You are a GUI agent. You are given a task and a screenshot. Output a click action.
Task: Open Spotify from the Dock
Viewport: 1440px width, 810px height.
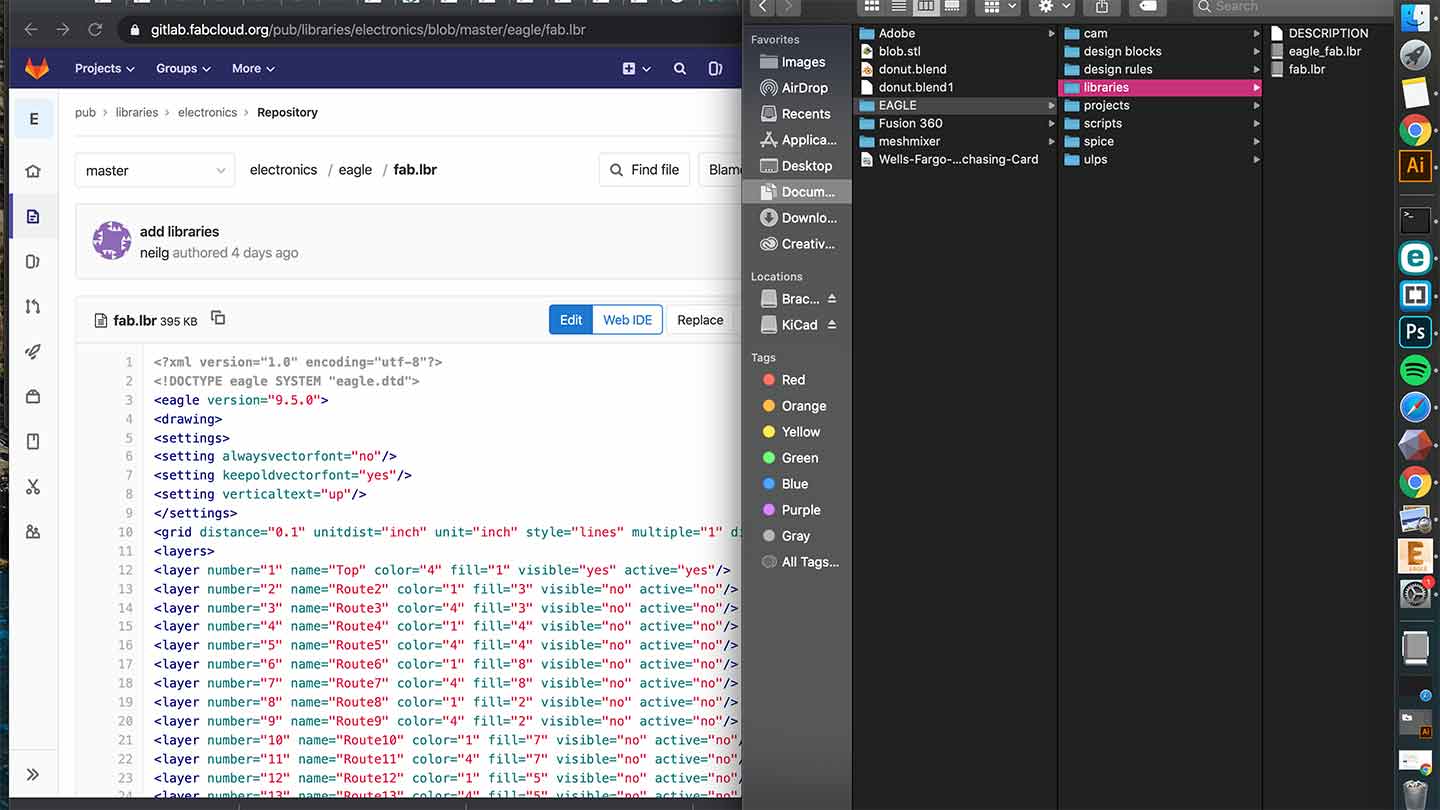pos(1415,370)
